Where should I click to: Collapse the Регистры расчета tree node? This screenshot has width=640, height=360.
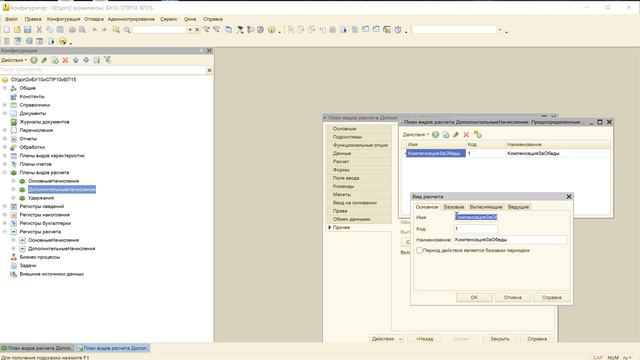click(x=5, y=232)
